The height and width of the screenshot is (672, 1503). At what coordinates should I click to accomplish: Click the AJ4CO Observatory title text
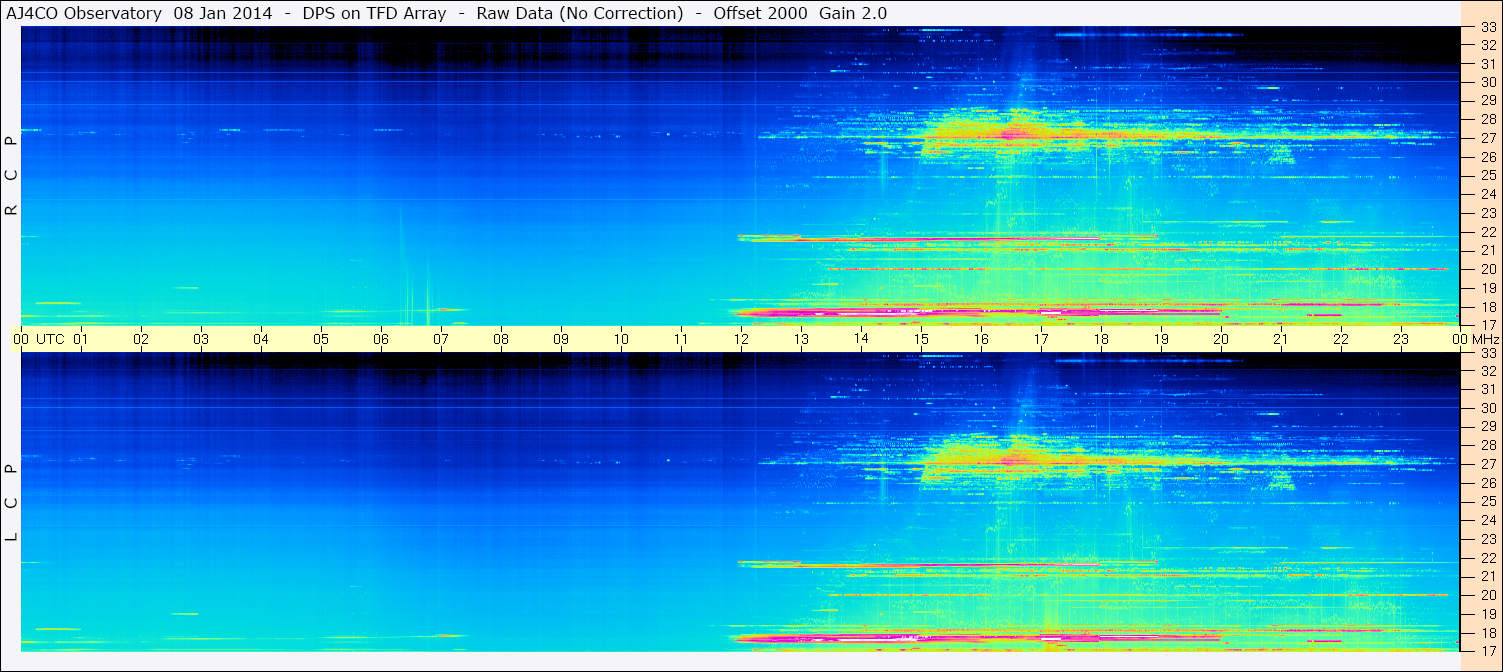84,13
